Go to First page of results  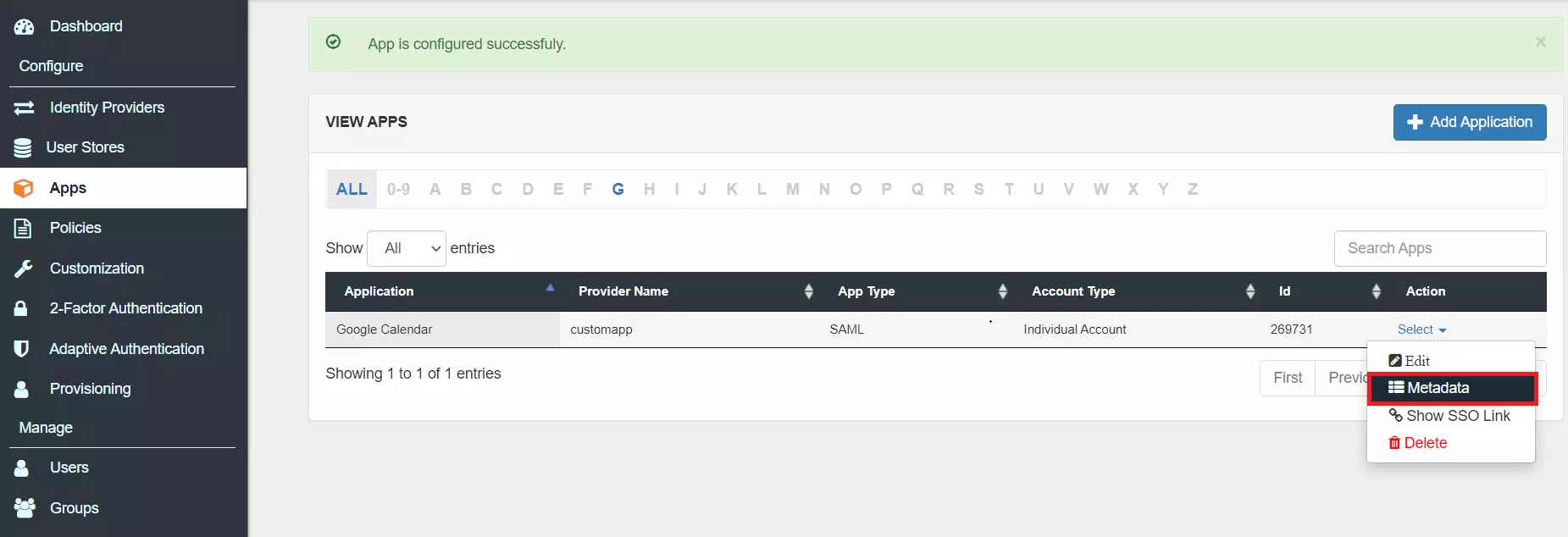1288,378
